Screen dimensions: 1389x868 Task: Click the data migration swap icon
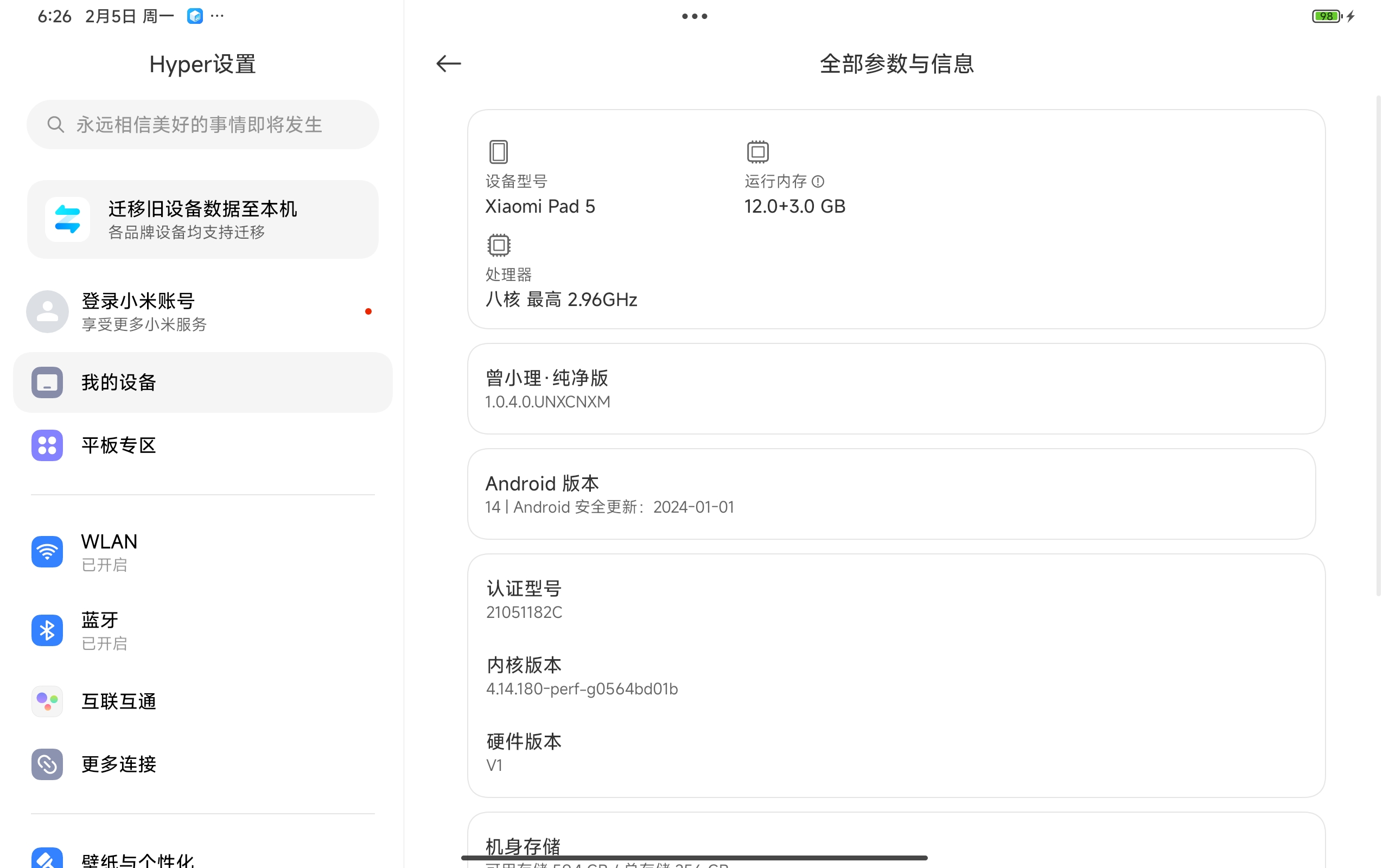pos(68,219)
